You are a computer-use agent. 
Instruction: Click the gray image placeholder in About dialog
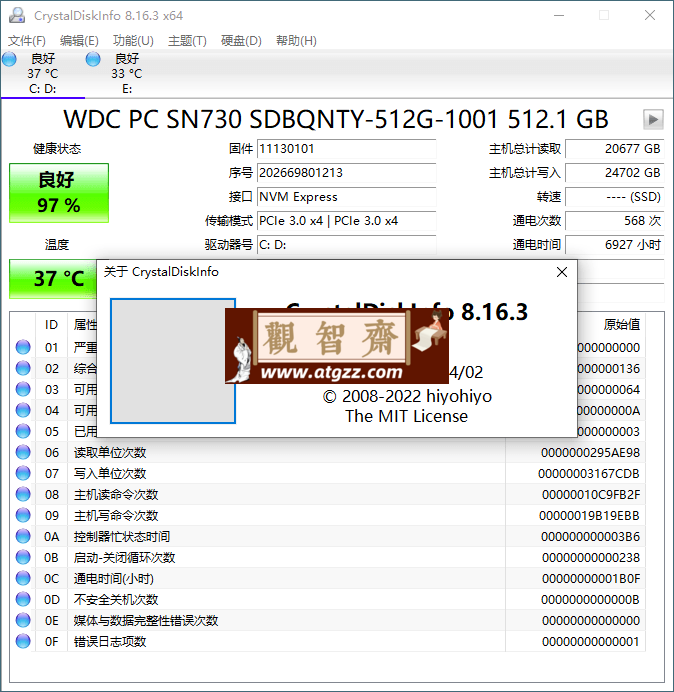click(x=173, y=361)
